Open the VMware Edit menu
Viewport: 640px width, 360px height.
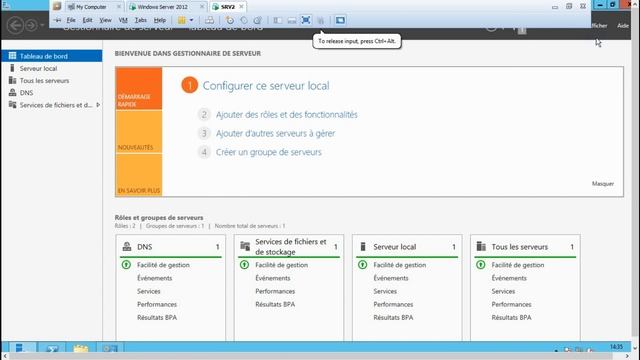pos(87,20)
